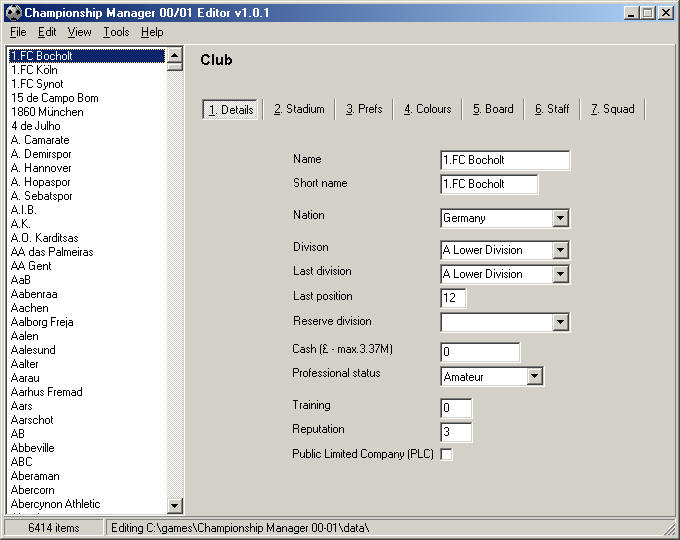Select A. Demirspor in club list
Viewport: 680px width, 540px height.
[x=87, y=154]
